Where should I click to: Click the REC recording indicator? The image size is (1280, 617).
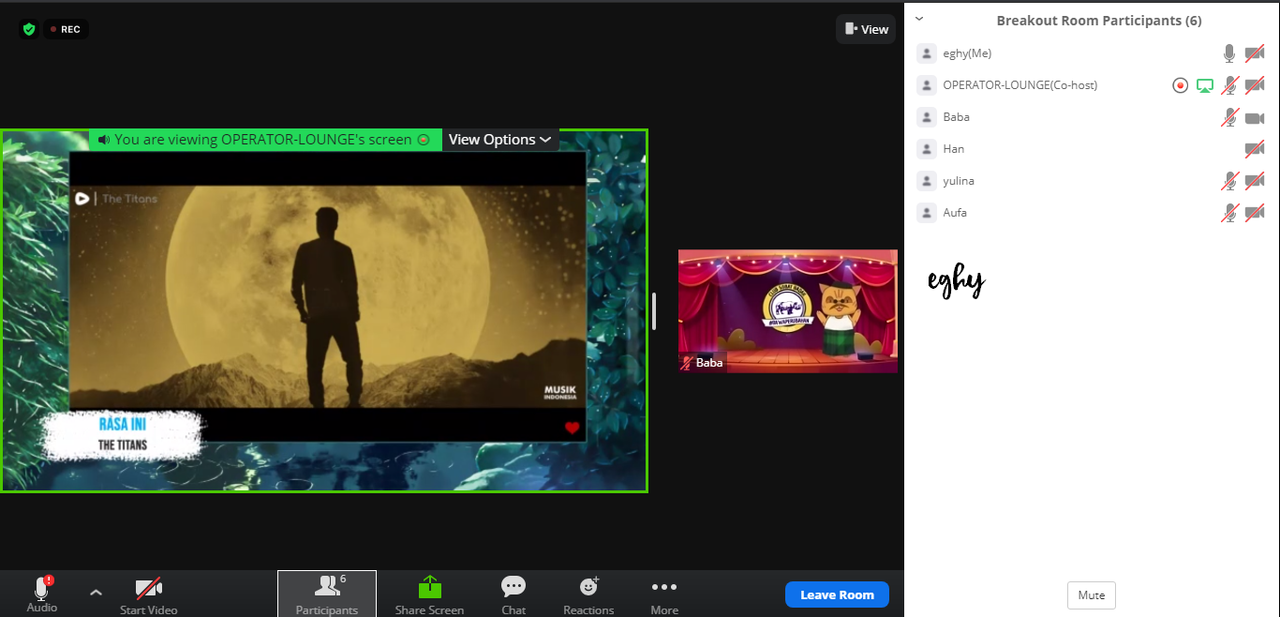point(66,29)
